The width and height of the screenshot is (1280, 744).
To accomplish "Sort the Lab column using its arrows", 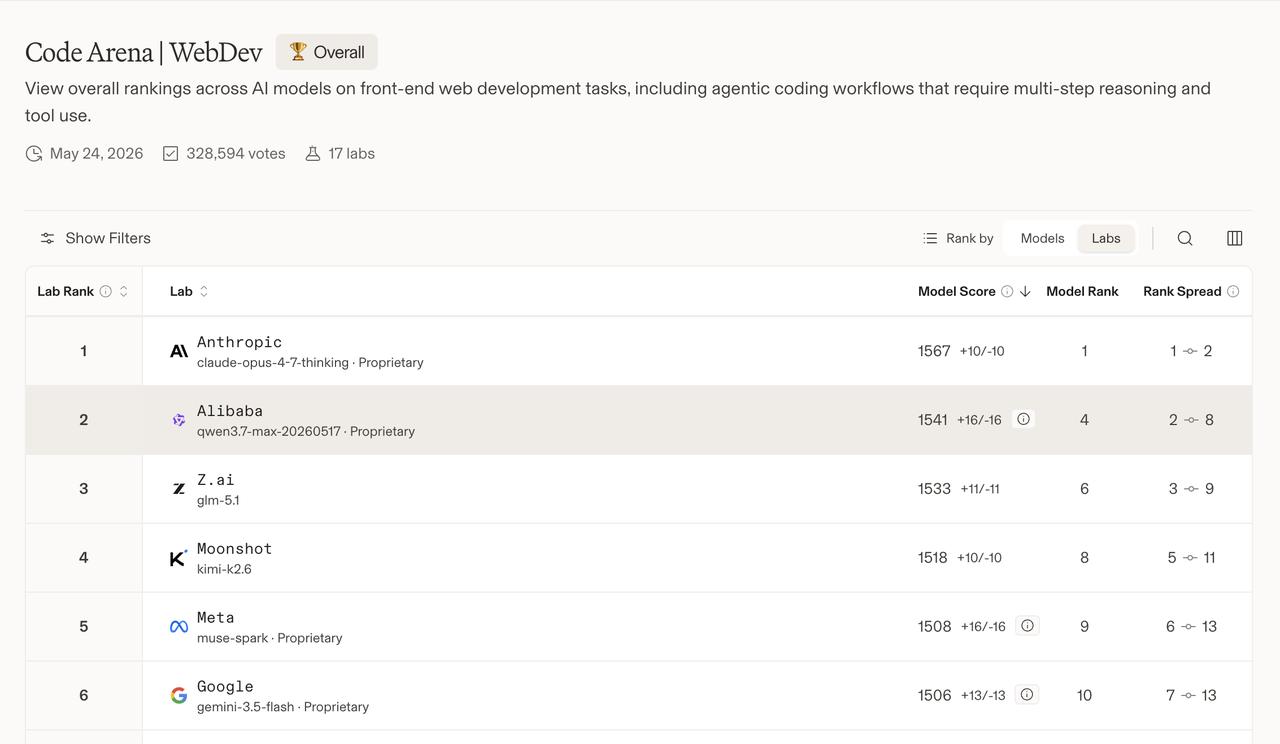I will [x=204, y=292].
